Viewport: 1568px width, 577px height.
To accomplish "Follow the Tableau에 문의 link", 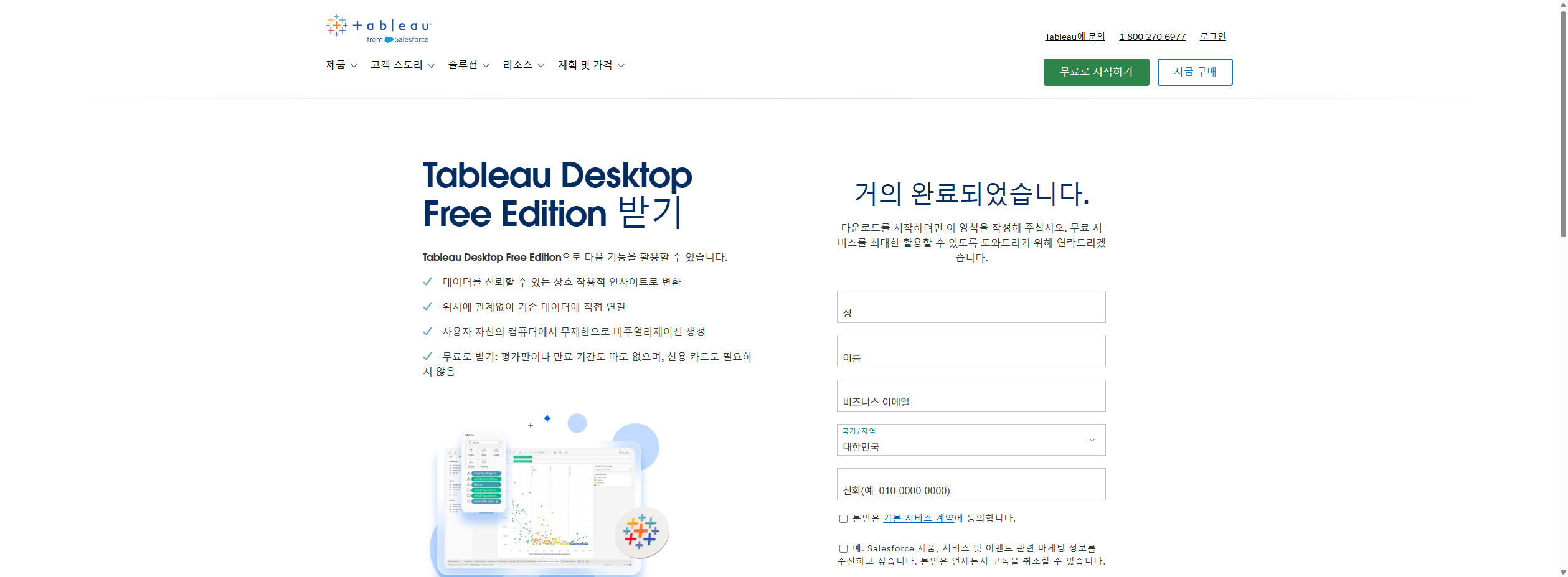I will click(x=1075, y=37).
